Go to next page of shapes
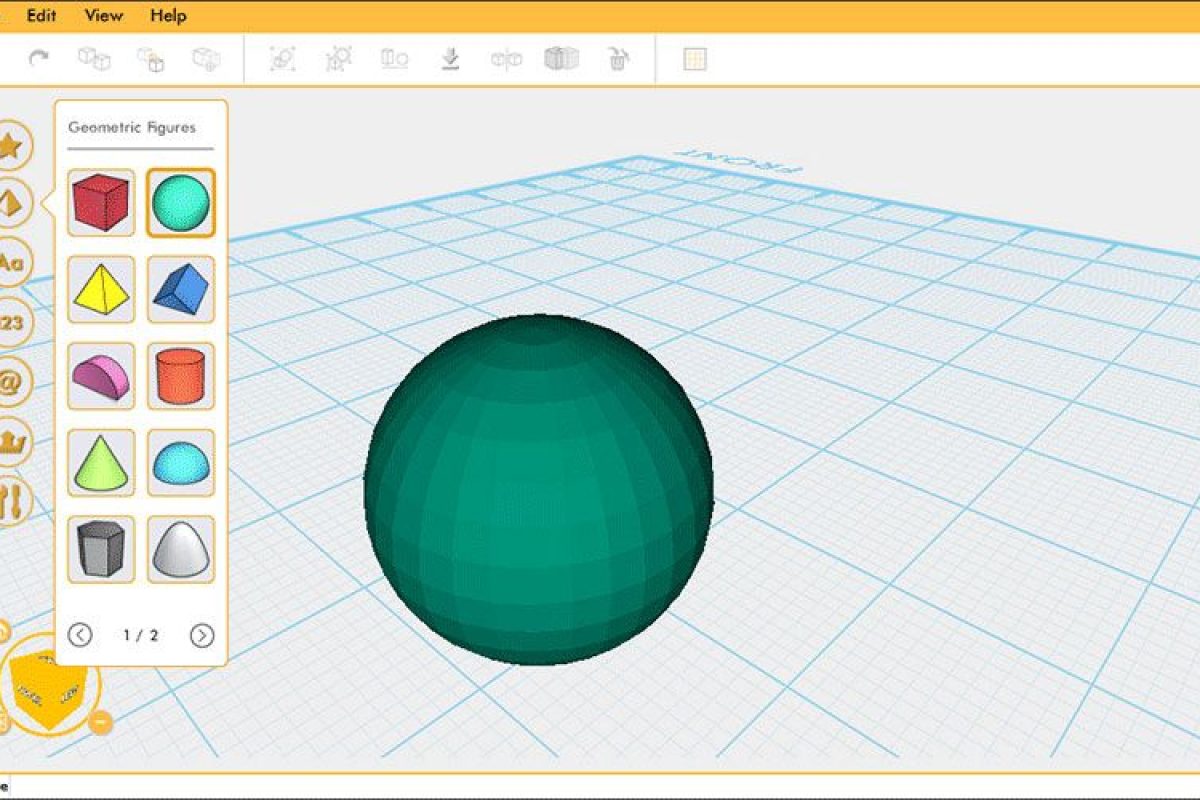The height and width of the screenshot is (800, 1200). (x=202, y=635)
